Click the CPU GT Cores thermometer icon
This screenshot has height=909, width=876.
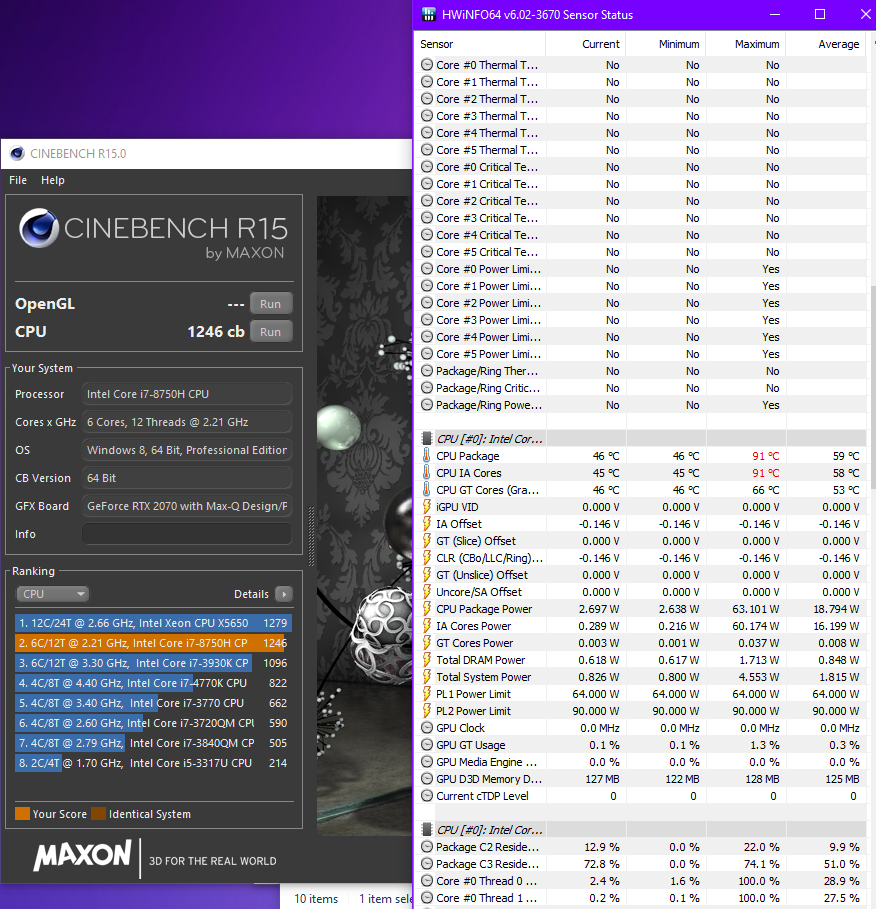pos(427,490)
